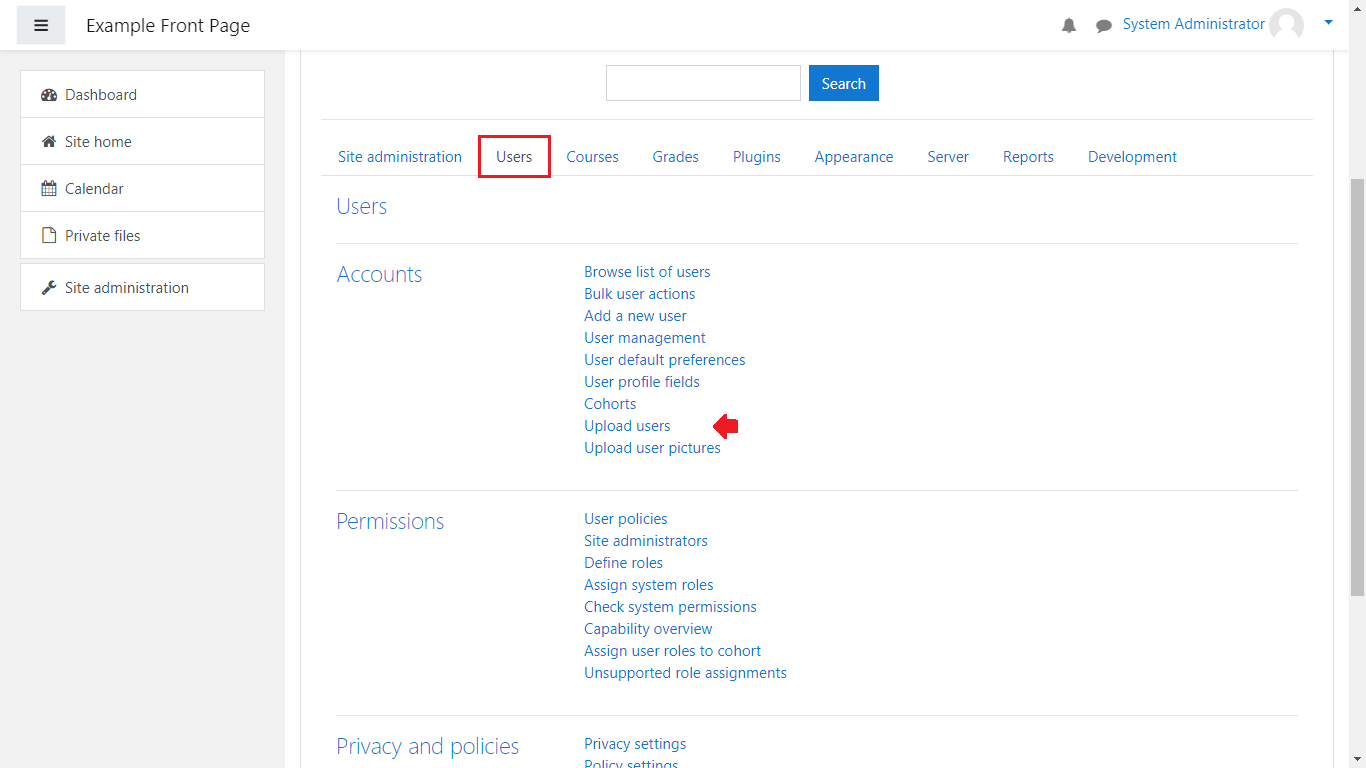Click the Site home house icon
The width and height of the screenshot is (1366, 768).
(49, 142)
